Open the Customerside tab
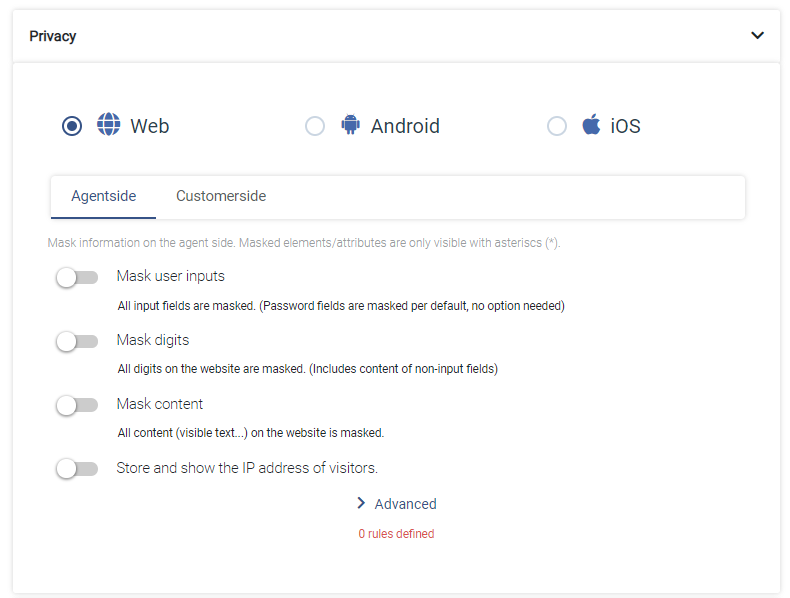This screenshot has width=790, height=598. 221,196
